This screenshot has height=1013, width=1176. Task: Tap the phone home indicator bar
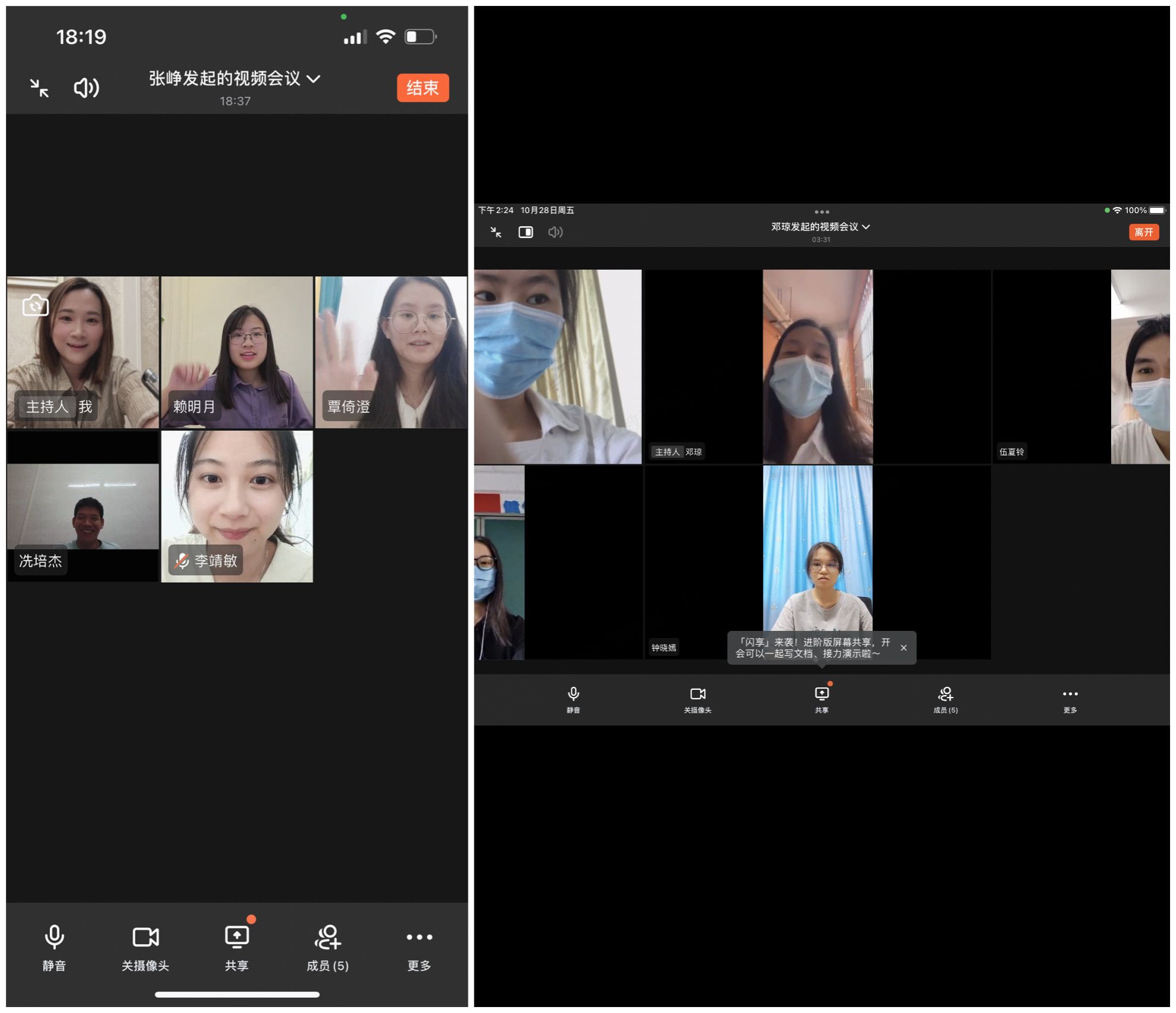tap(237, 995)
